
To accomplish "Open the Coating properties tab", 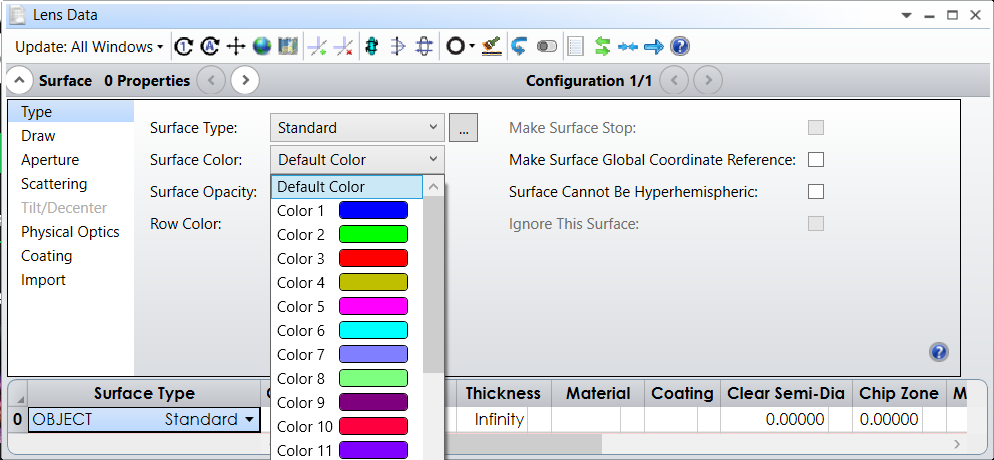I will click(46, 256).
